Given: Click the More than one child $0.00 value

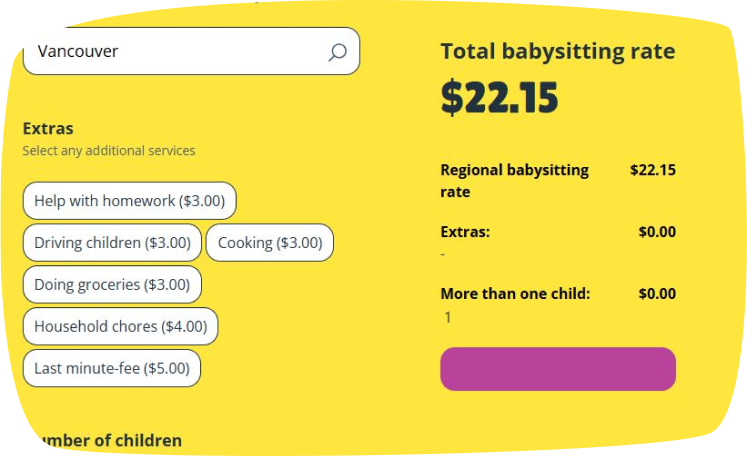Looking at the screenshot, I should click(657, 294).
